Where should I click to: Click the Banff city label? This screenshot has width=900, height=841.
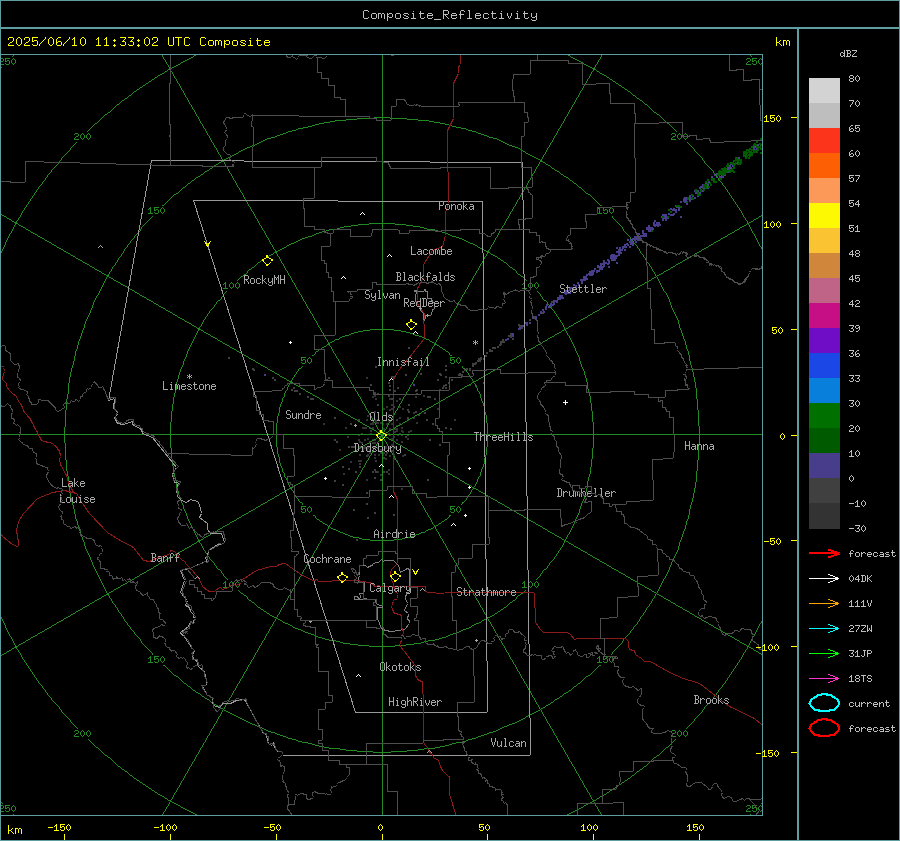tap(165, 557)
